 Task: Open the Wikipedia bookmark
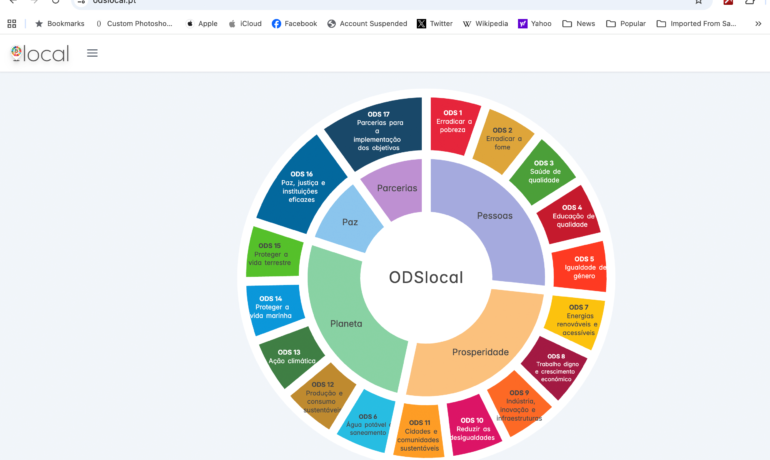click(485, 23)
